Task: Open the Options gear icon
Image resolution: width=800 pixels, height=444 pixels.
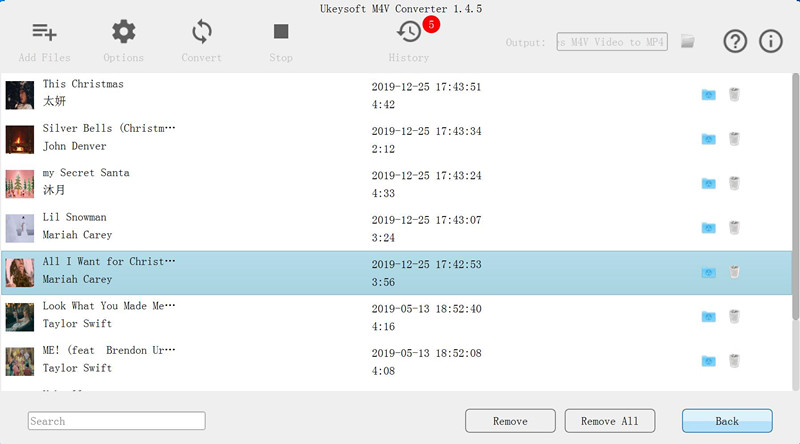Action: coord(123,32)
